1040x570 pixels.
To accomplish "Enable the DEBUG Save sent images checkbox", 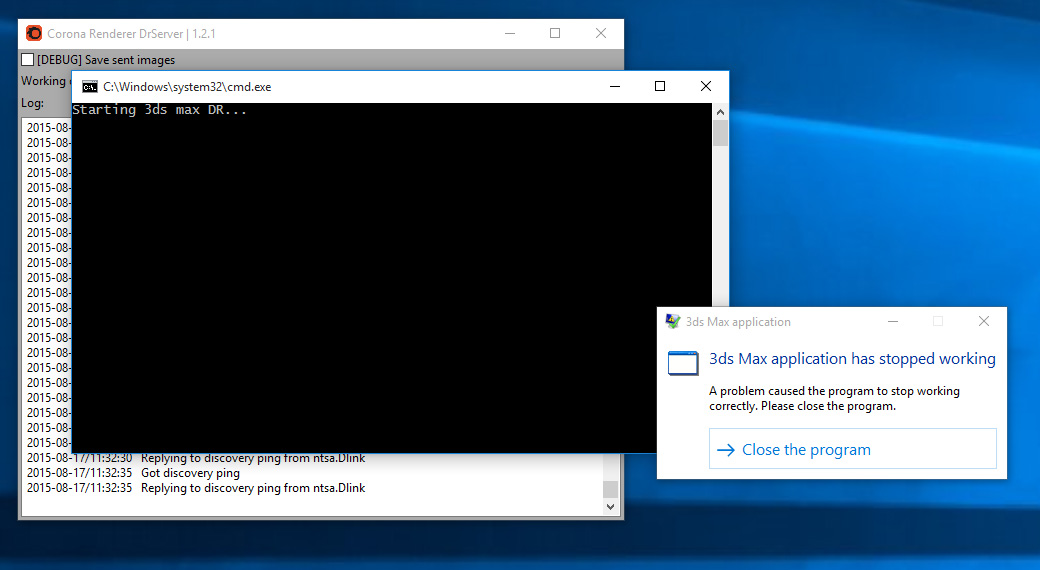I will coord(28,60).
